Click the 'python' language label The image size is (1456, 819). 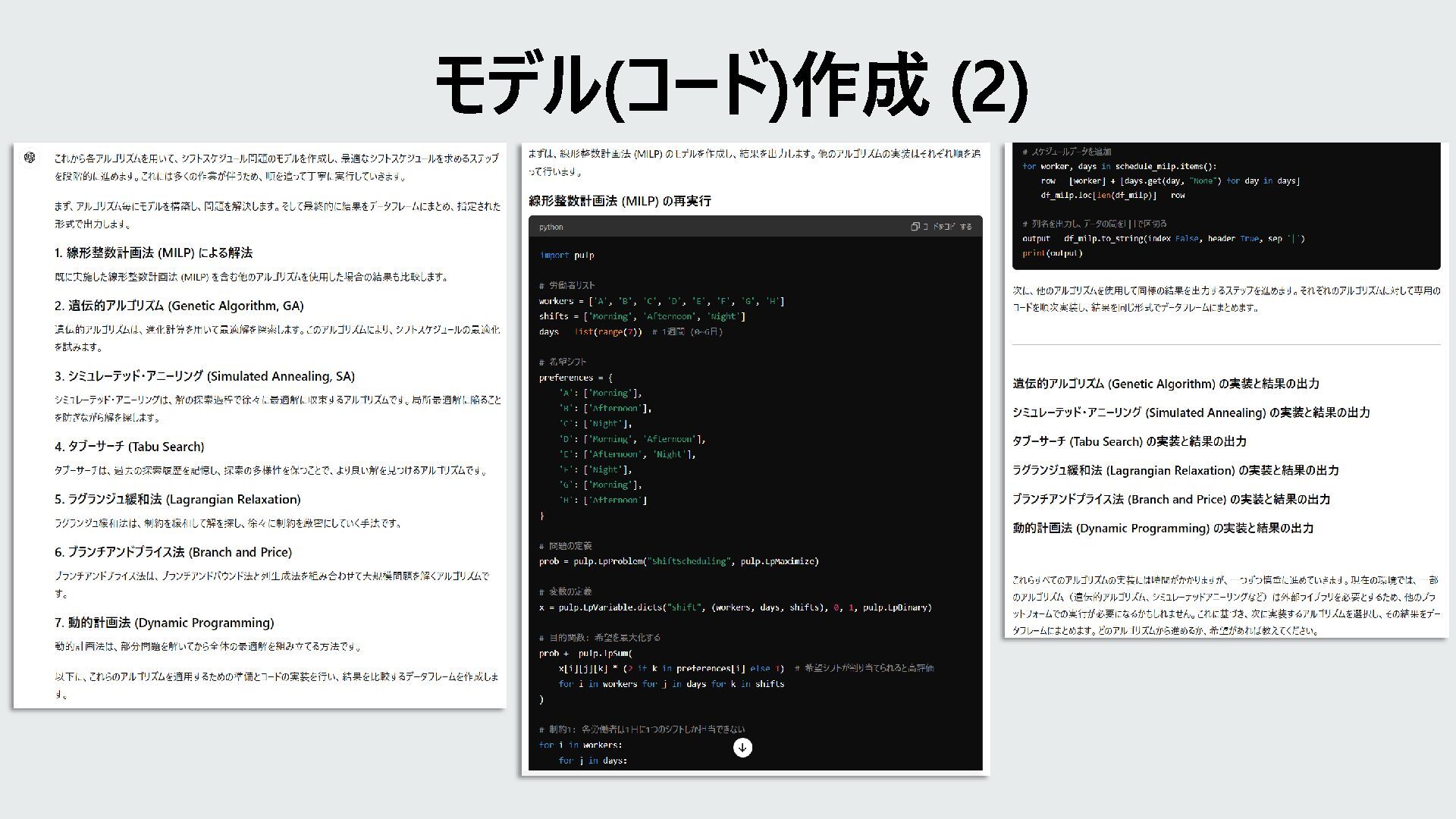[551, 227]
